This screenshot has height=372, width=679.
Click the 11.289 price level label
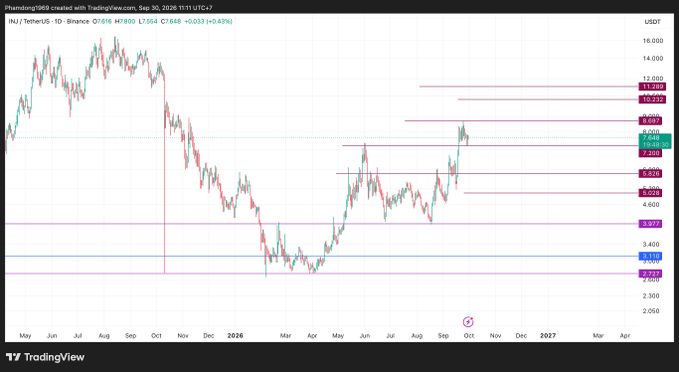[653, 87]
